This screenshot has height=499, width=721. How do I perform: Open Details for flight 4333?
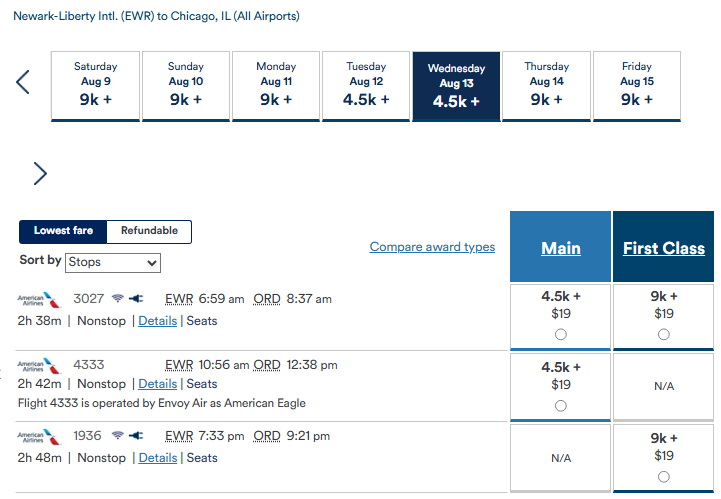click(158, 384)
